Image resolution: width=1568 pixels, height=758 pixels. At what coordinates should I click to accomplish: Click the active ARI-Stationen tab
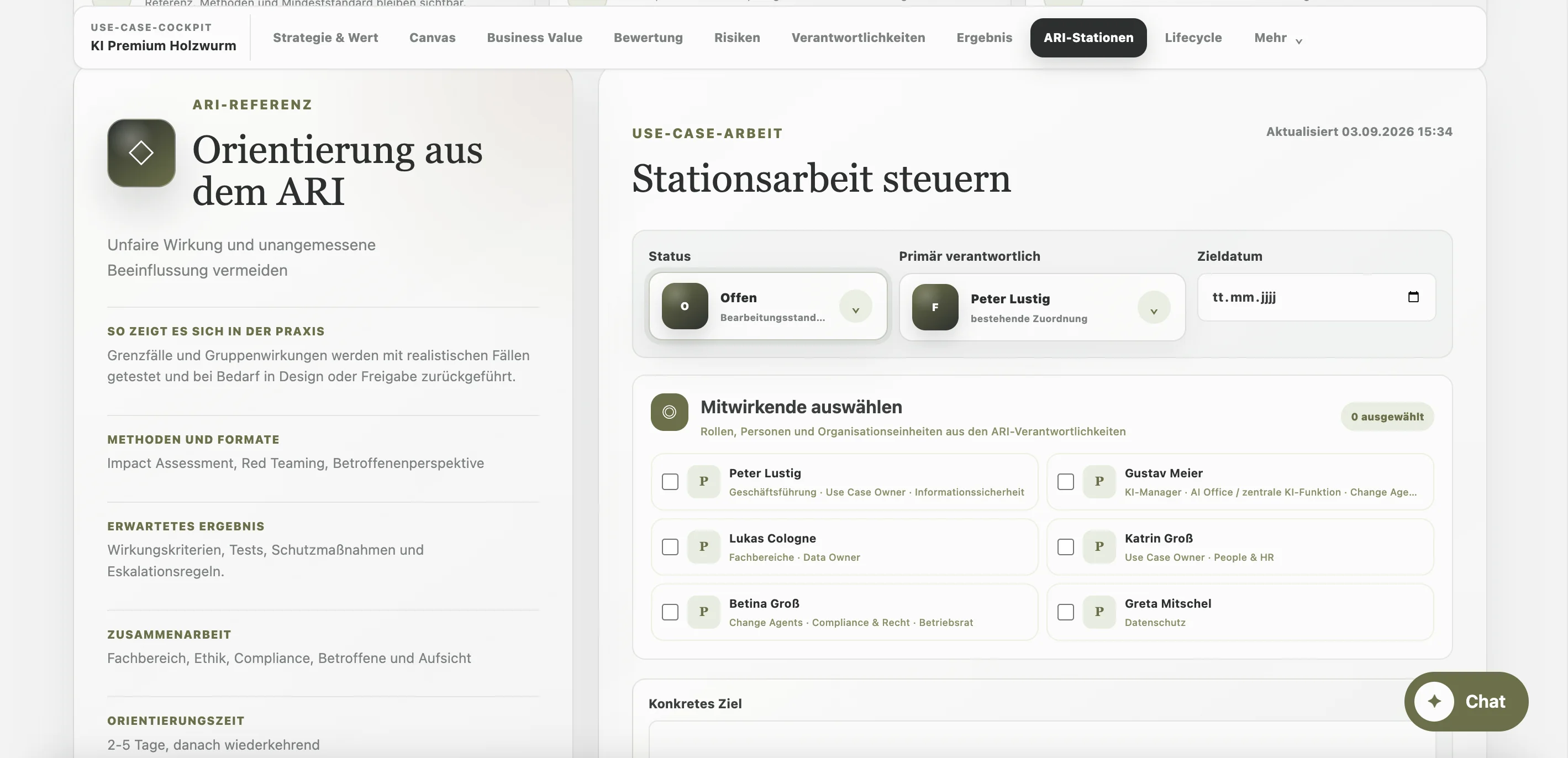tap(1088, 38)
